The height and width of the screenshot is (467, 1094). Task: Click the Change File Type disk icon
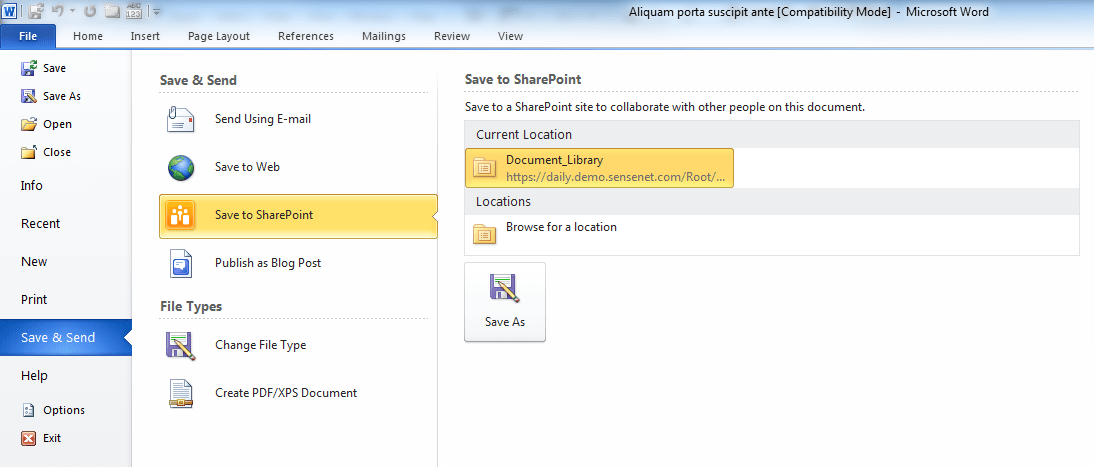click(x=181, y=346)
